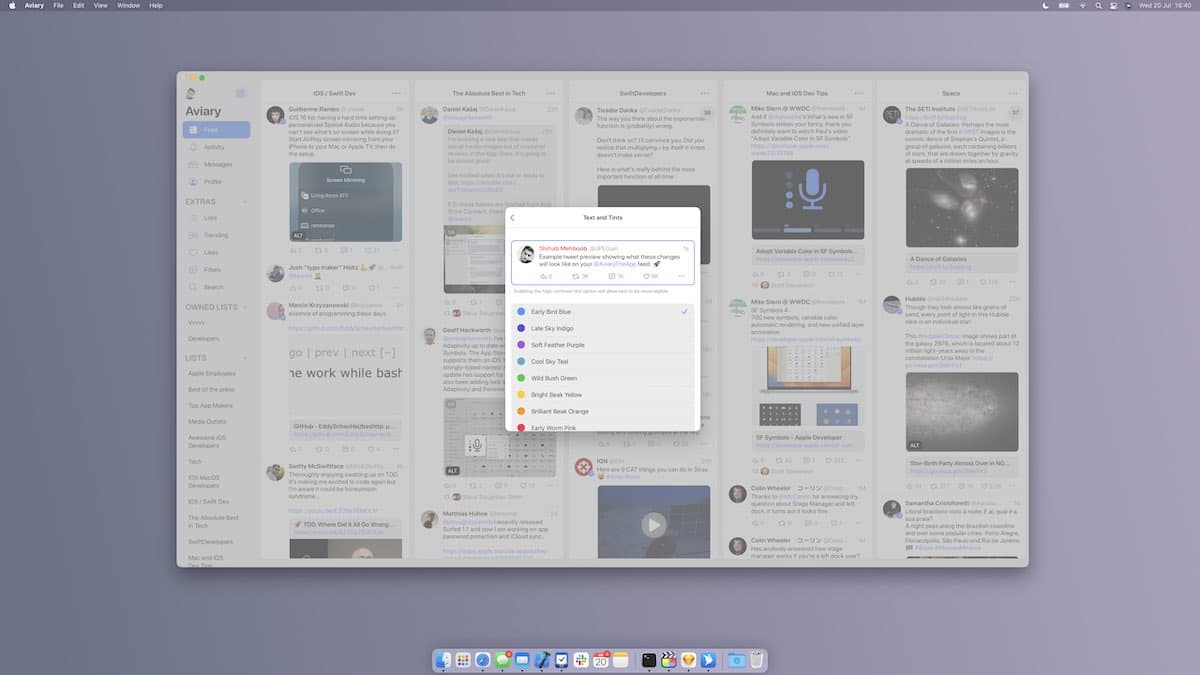Select Cool Sky Teal tint
This screenshot has height=675, width=1200.
(602, 361)
